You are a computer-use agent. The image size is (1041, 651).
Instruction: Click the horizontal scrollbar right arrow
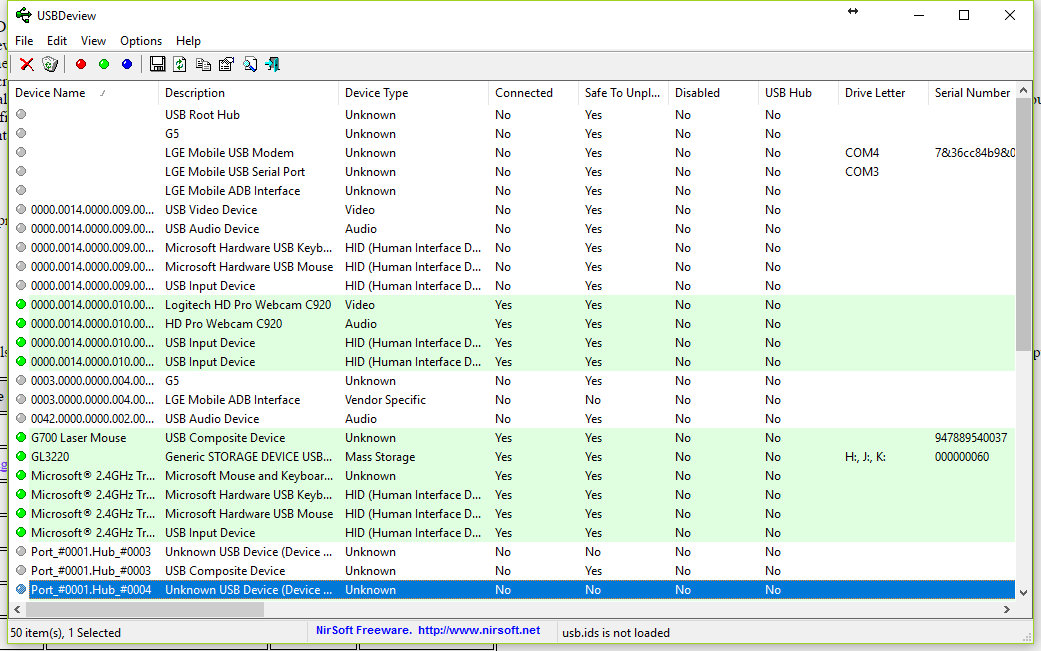pos(1007,609)
